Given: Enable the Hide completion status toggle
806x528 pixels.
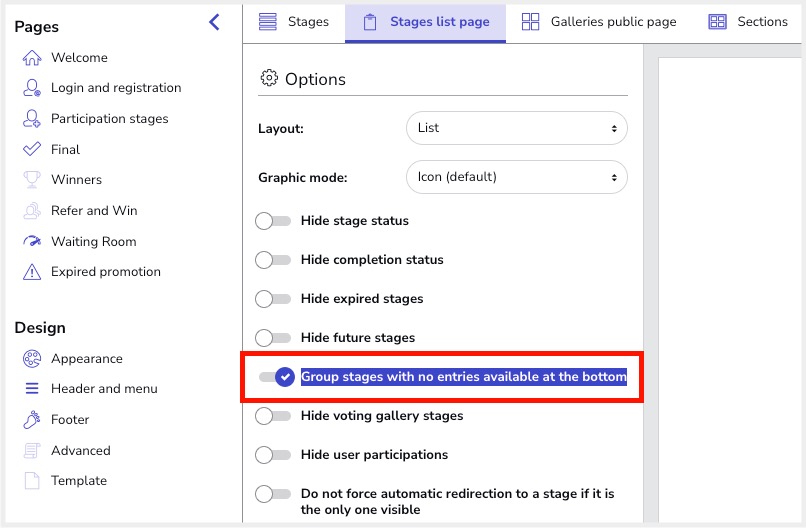Looking at the screenshot, I should 273,260.
